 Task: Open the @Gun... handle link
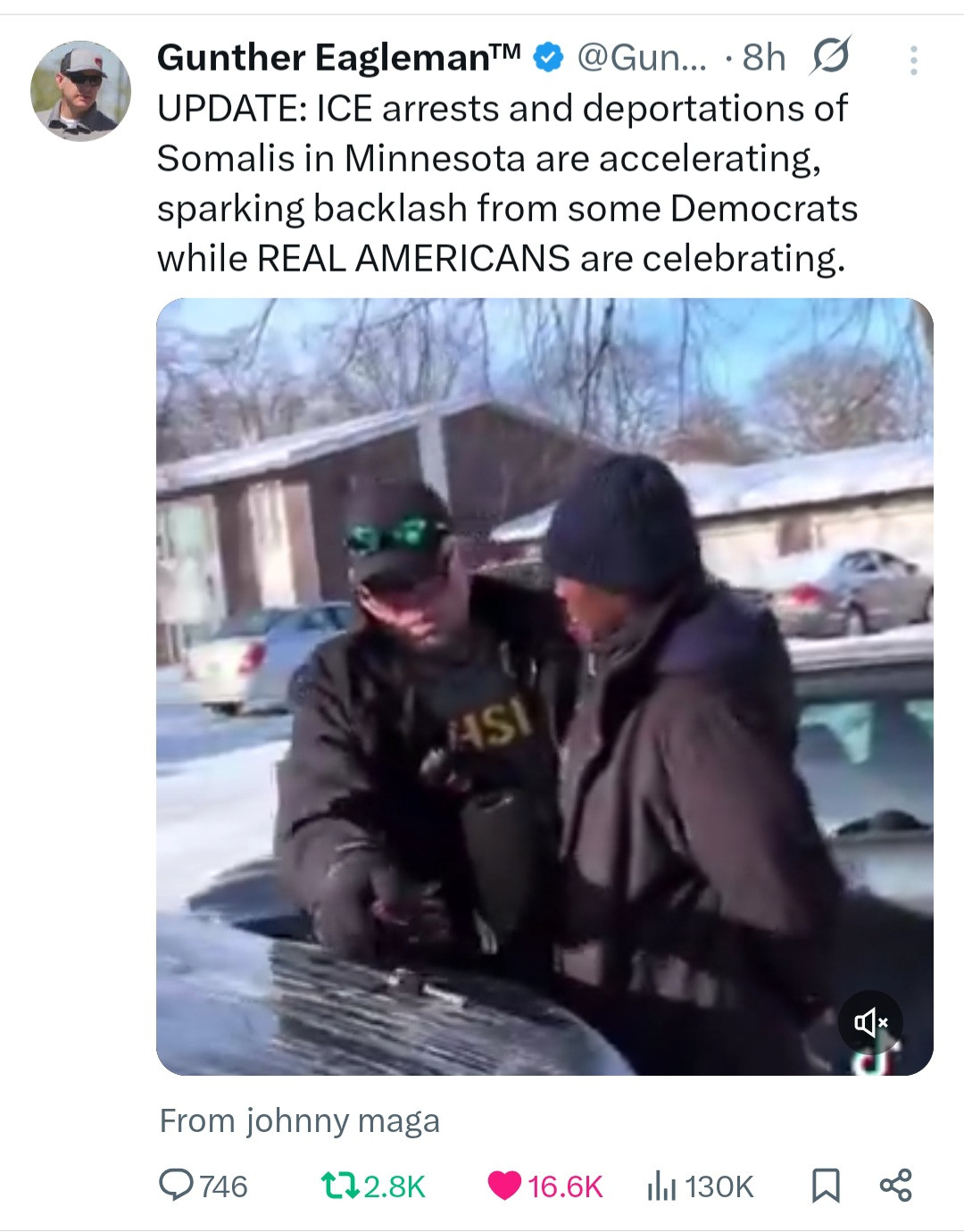(x=642, y=58)
